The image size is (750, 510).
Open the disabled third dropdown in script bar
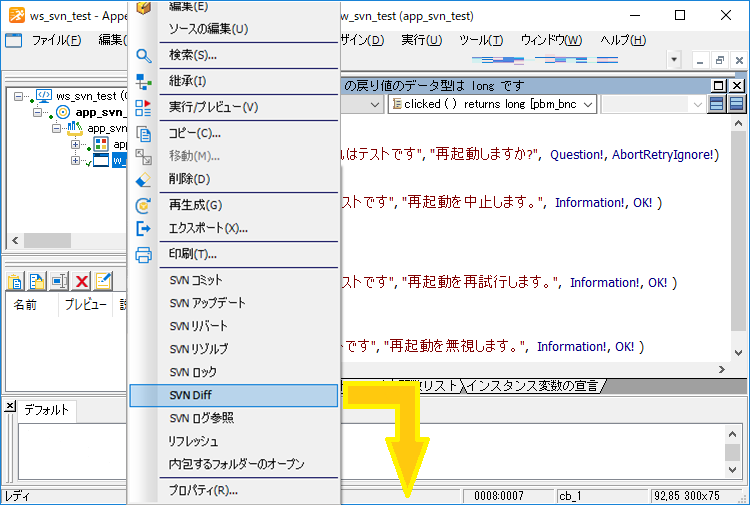[x=697, y=104]
